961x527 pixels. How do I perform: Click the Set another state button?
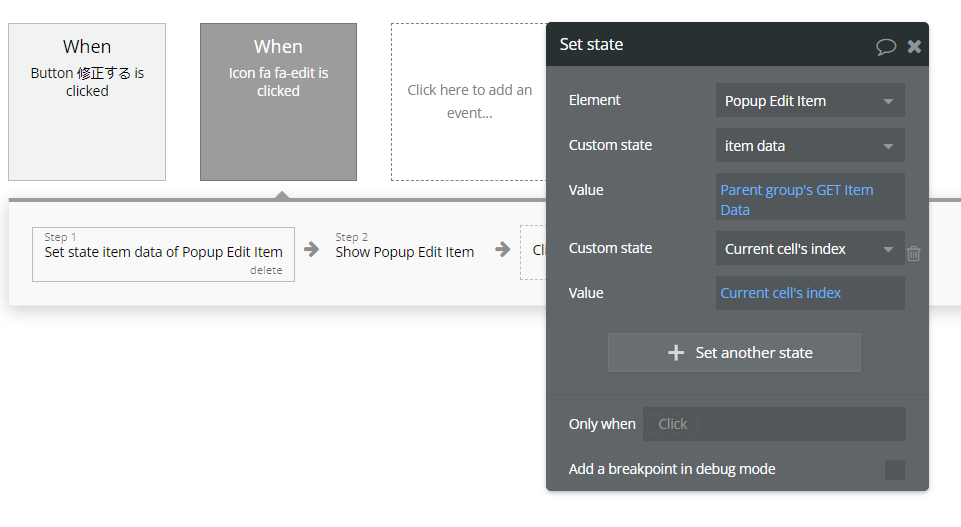pos(734,353)
